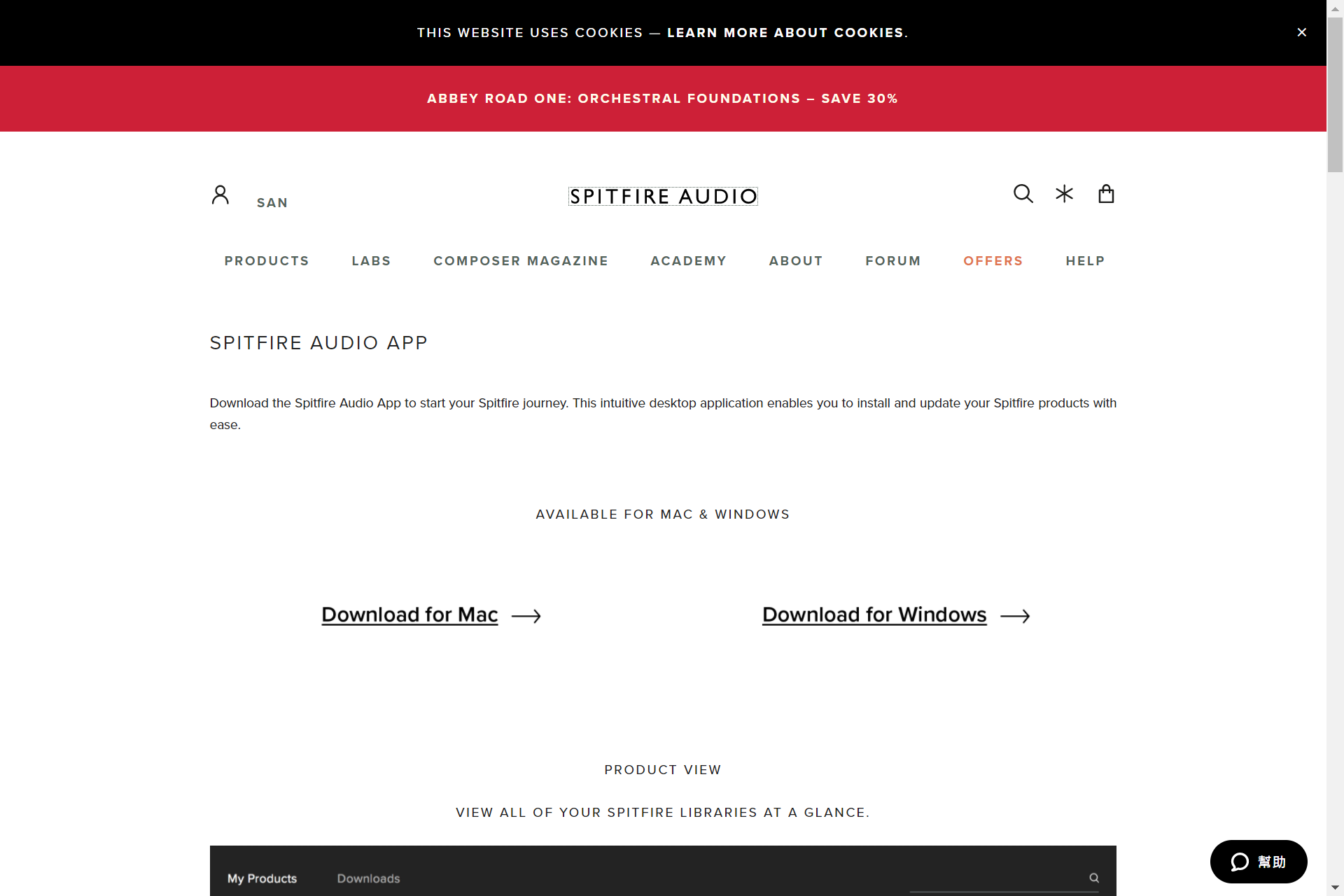Open the shopping bag cart icon
Image resolution: width=1344 pixels, height=896 pixels.
[x=1106, y=194]
